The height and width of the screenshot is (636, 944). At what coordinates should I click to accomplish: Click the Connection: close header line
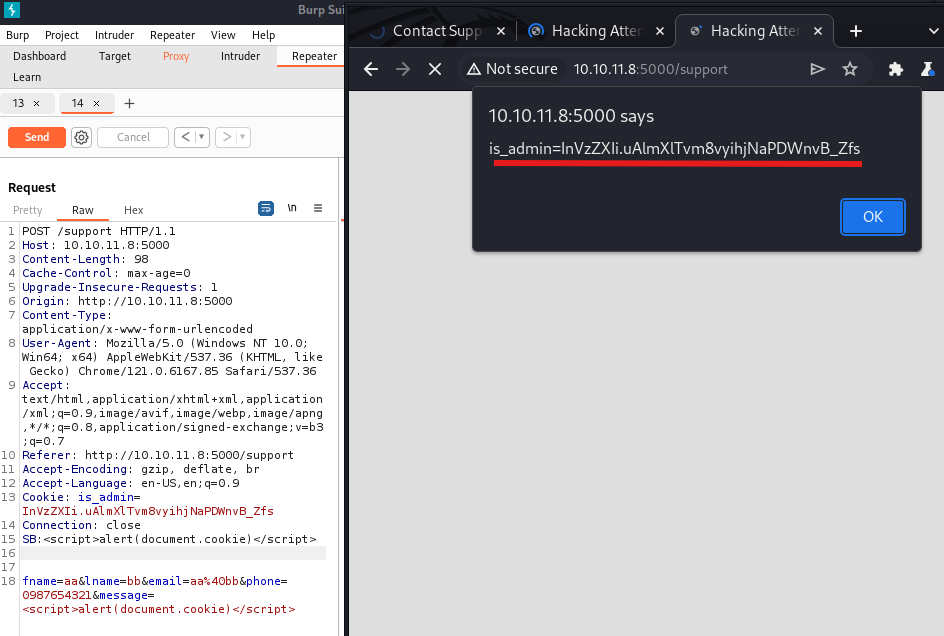tap(81, 525)
